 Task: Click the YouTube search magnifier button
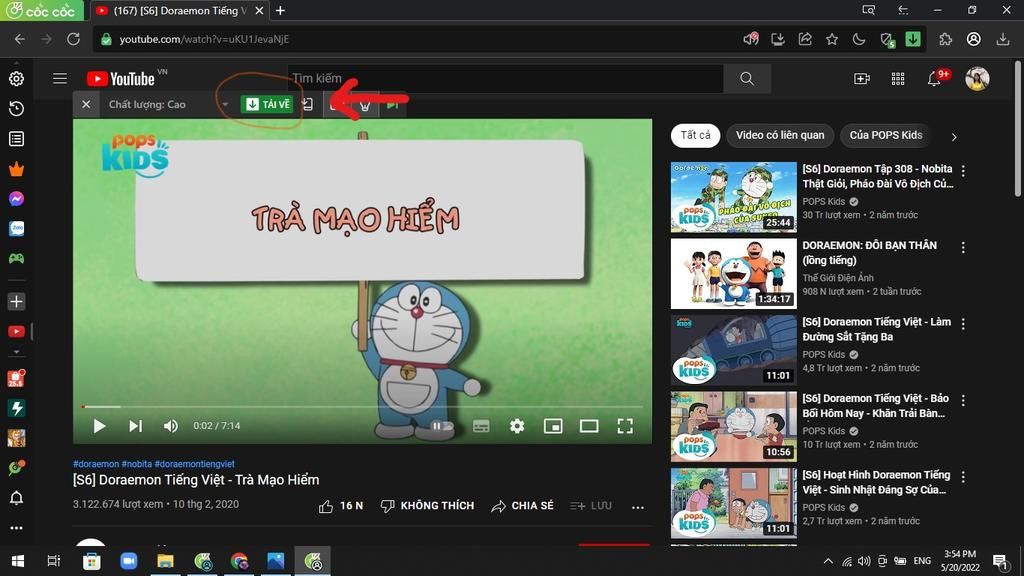747,78
